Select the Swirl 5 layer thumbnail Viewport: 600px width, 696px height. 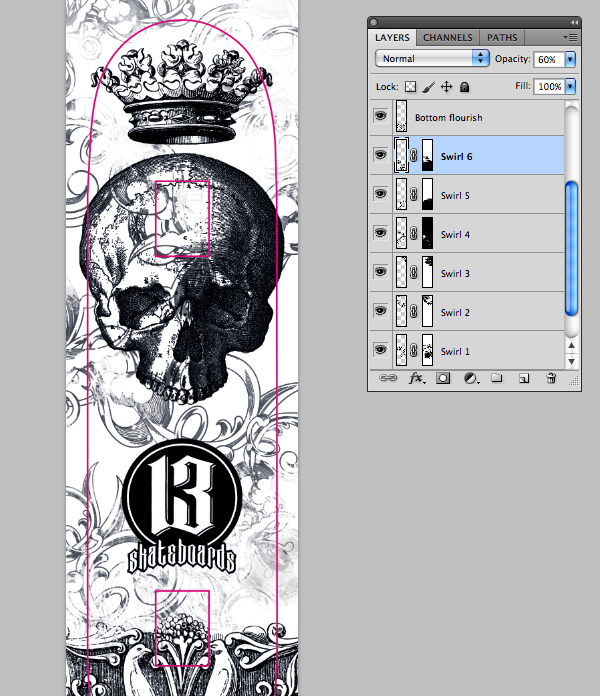(401, 194)
